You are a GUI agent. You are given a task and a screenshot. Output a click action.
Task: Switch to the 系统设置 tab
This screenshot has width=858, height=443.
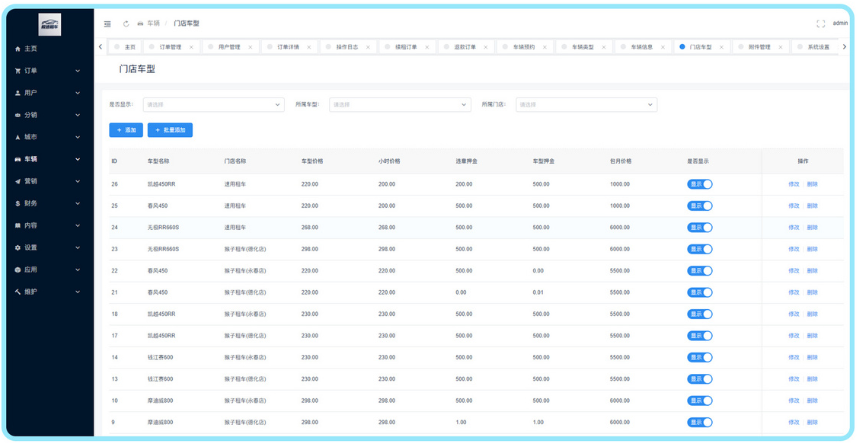pyautogui.click(x=814, y=47)
